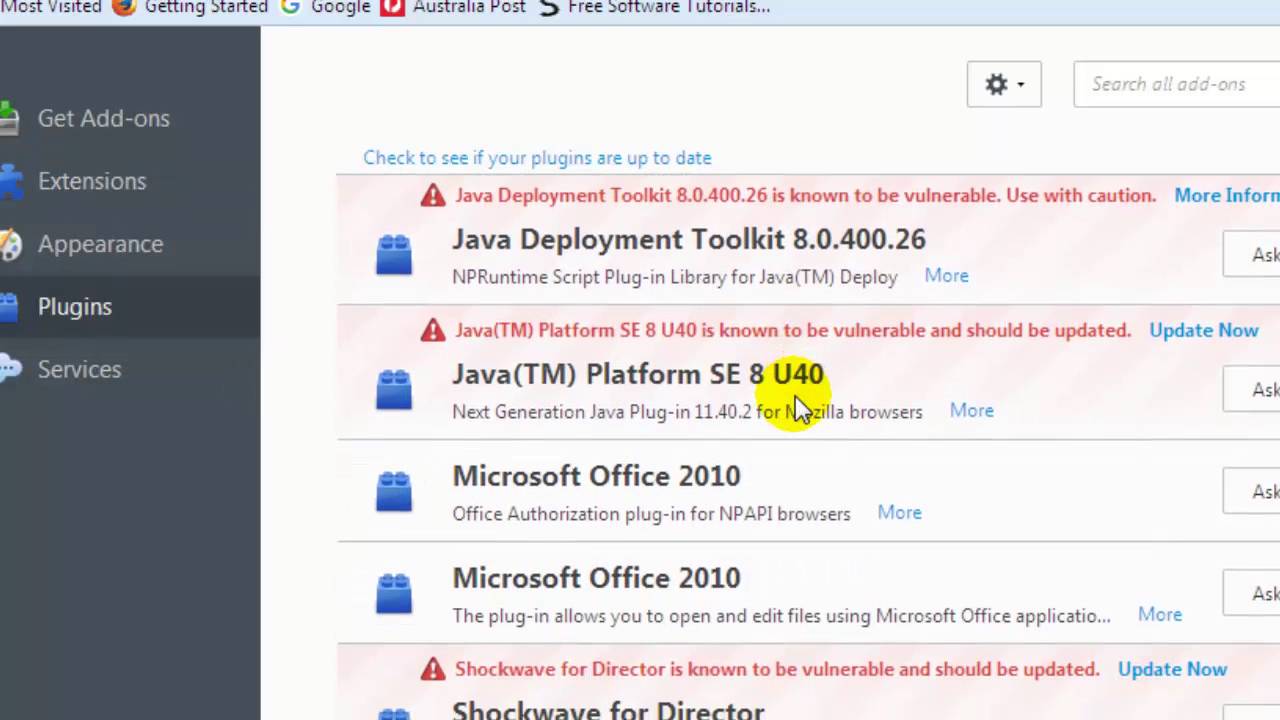Open the Get Add-ons sidebar section
The image size is (1280, 720).
(x=104, y=118)
